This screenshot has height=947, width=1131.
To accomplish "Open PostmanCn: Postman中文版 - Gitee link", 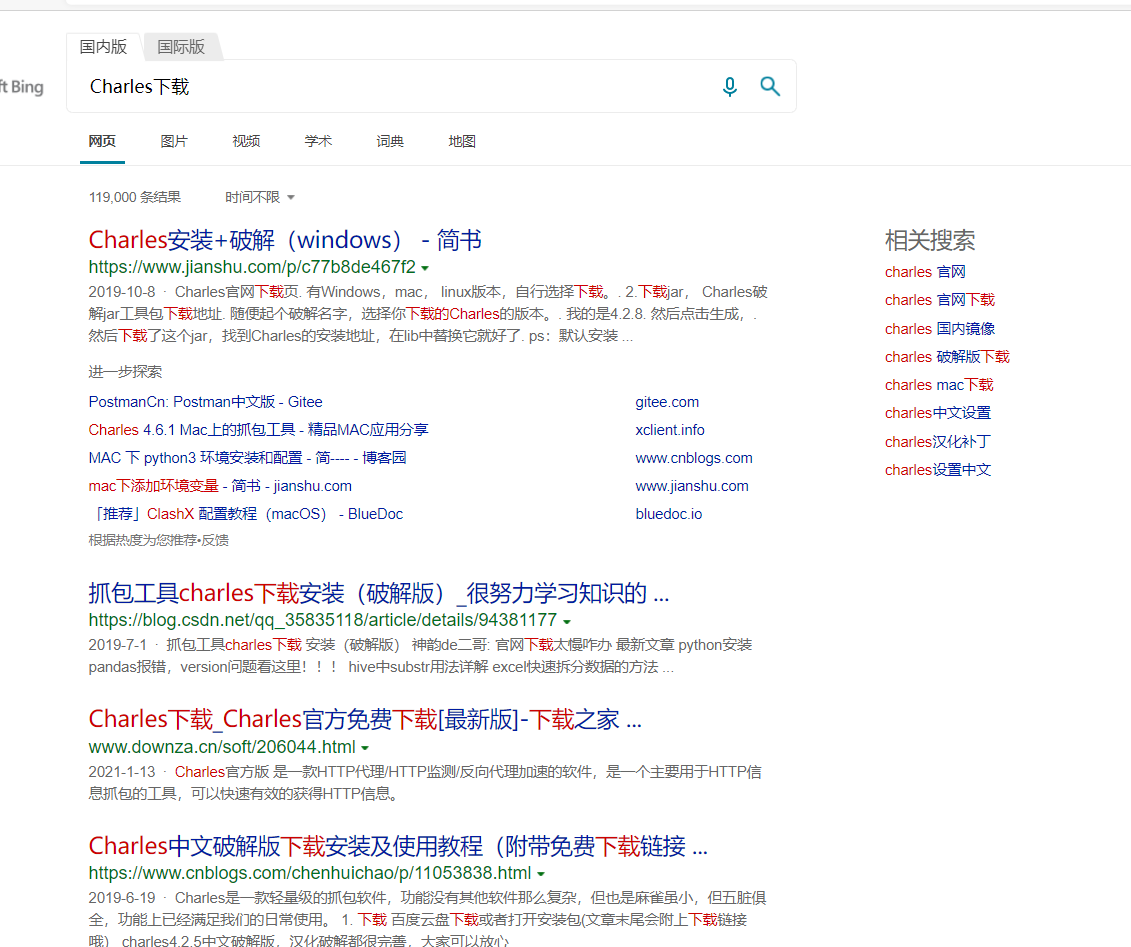I will click(206, 402).
